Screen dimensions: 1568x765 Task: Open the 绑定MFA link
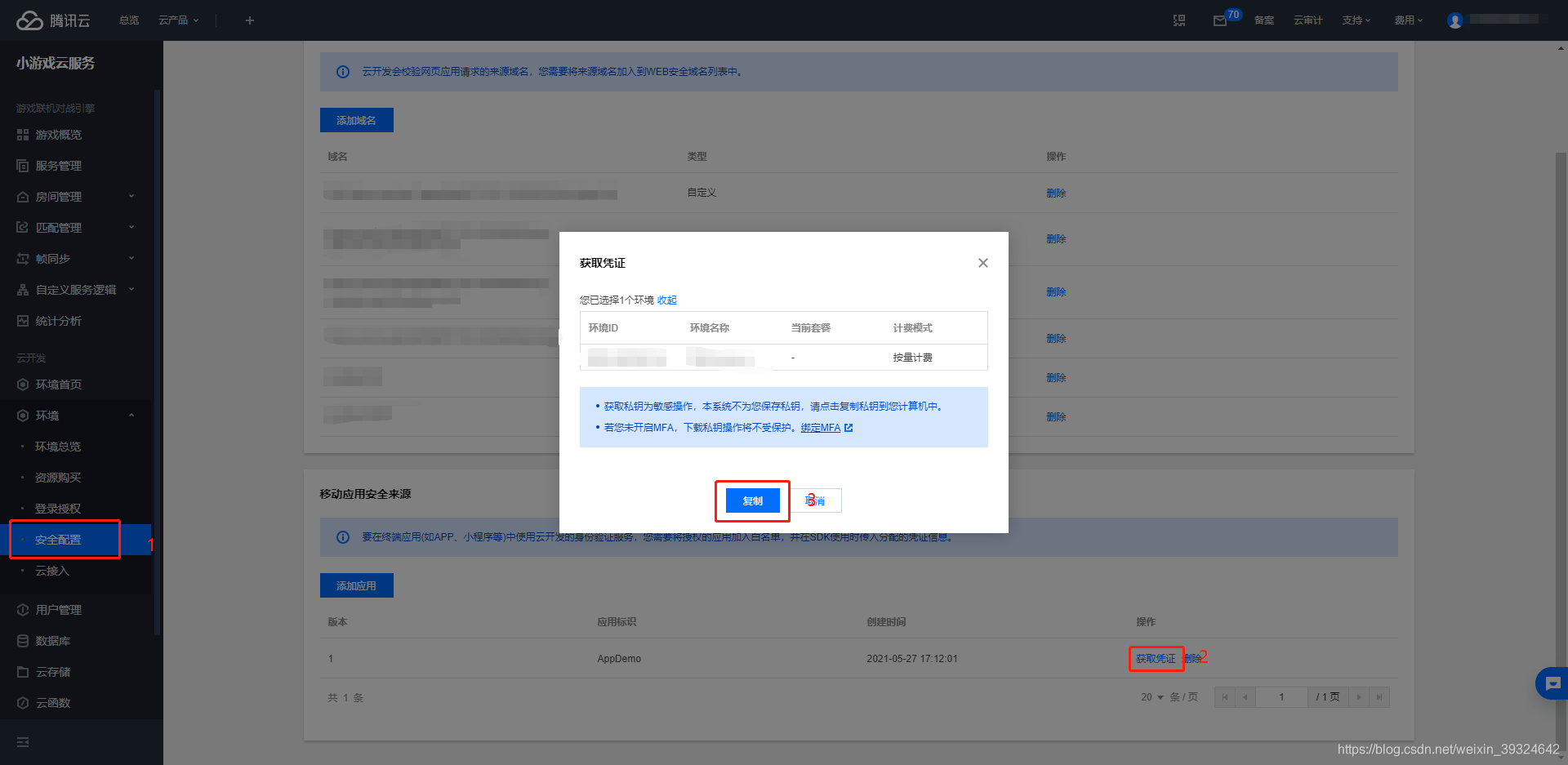[x=826, y=428]
